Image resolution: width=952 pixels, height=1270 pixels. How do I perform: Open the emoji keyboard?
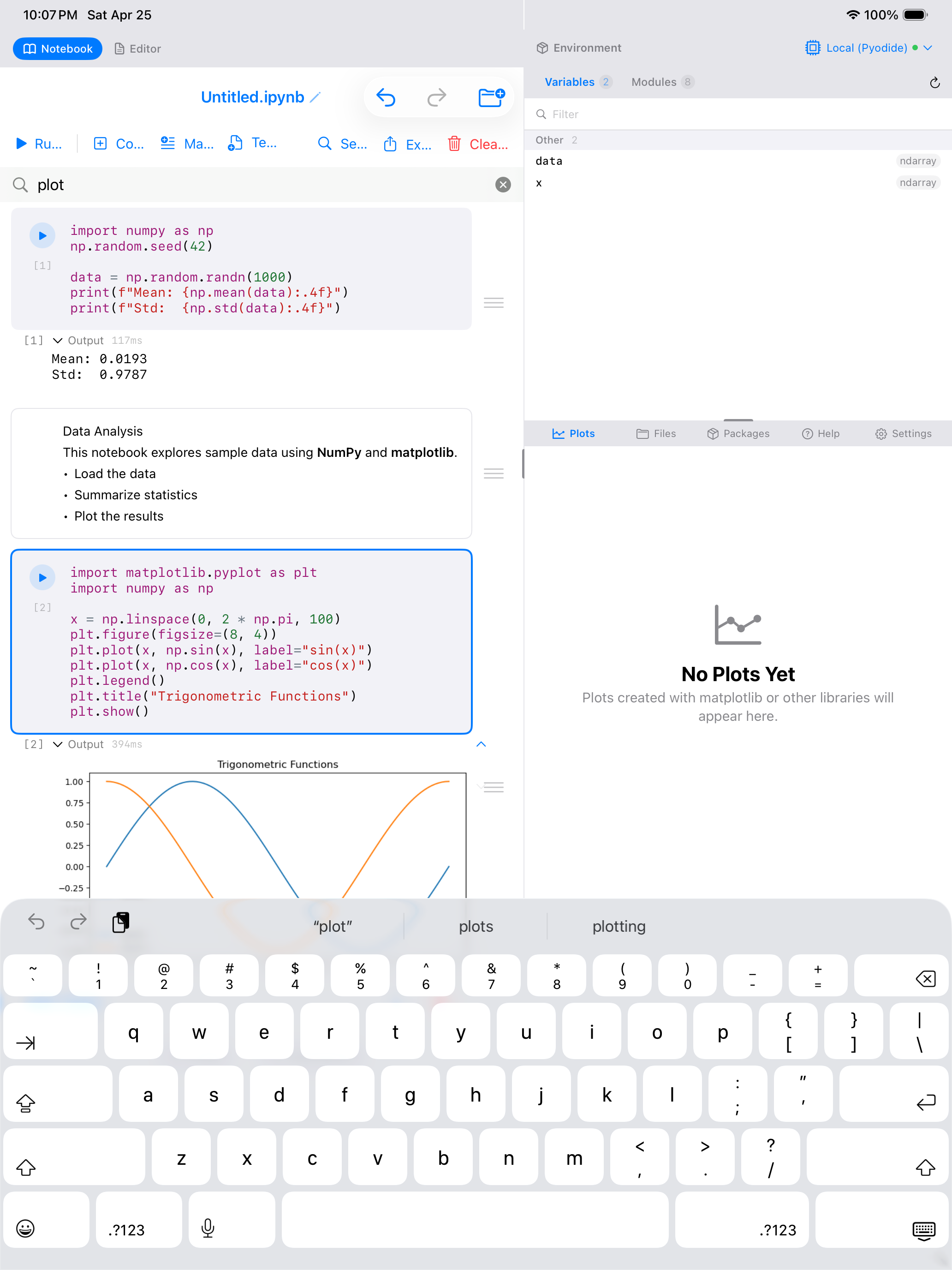(x=47, y=1220)
